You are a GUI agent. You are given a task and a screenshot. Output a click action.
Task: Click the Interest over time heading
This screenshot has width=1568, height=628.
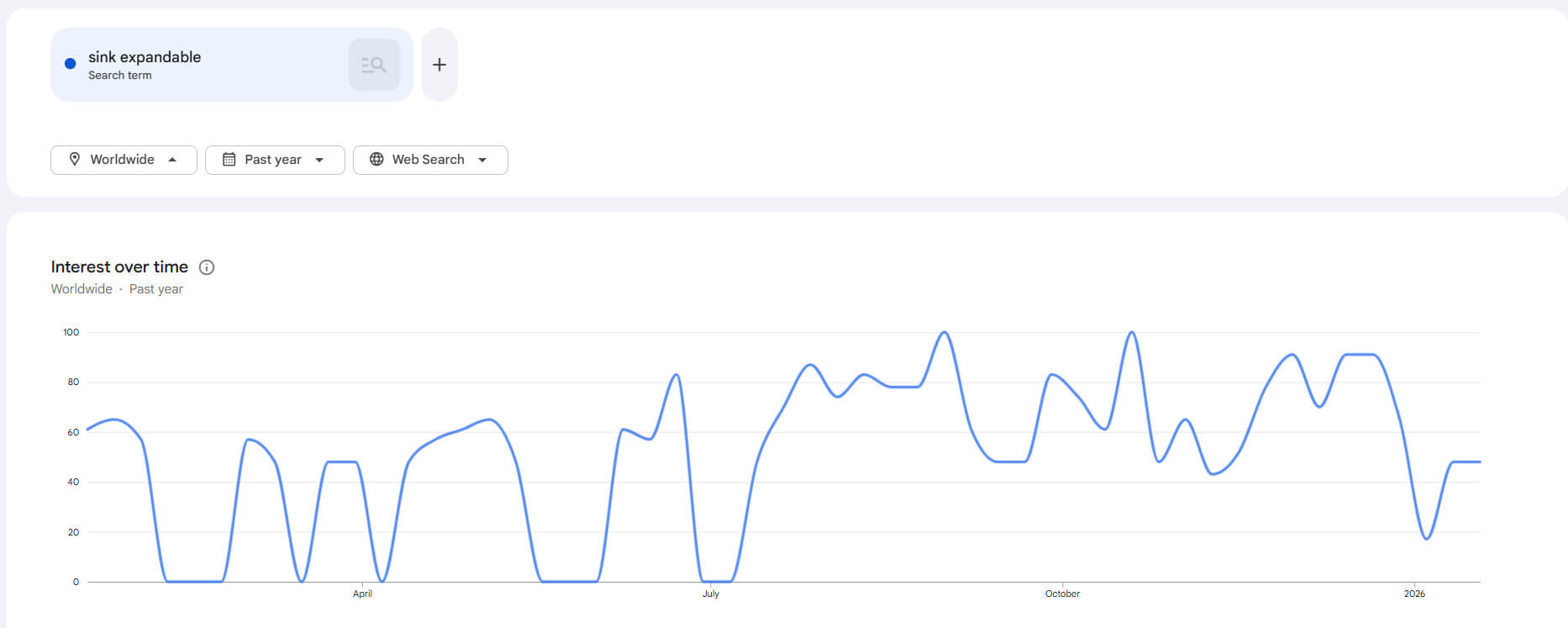click(119, 267)
